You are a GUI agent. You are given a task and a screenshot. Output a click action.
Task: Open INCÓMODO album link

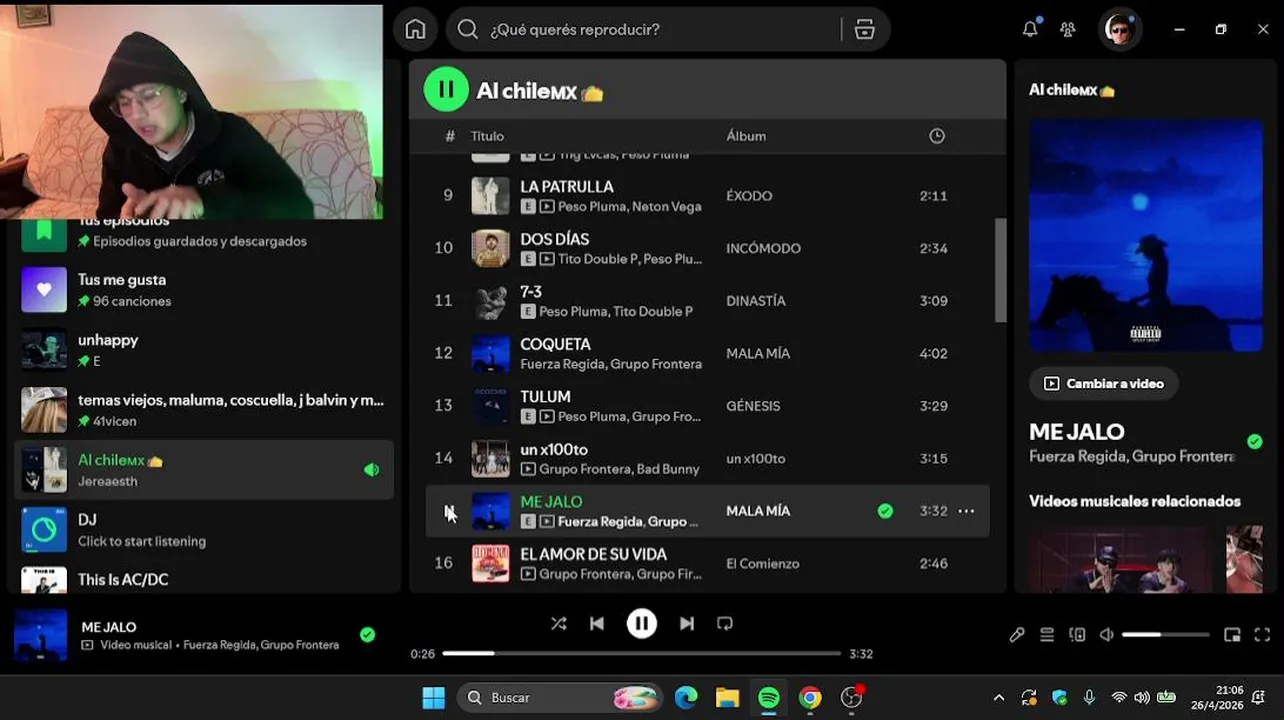pos(763,248)
